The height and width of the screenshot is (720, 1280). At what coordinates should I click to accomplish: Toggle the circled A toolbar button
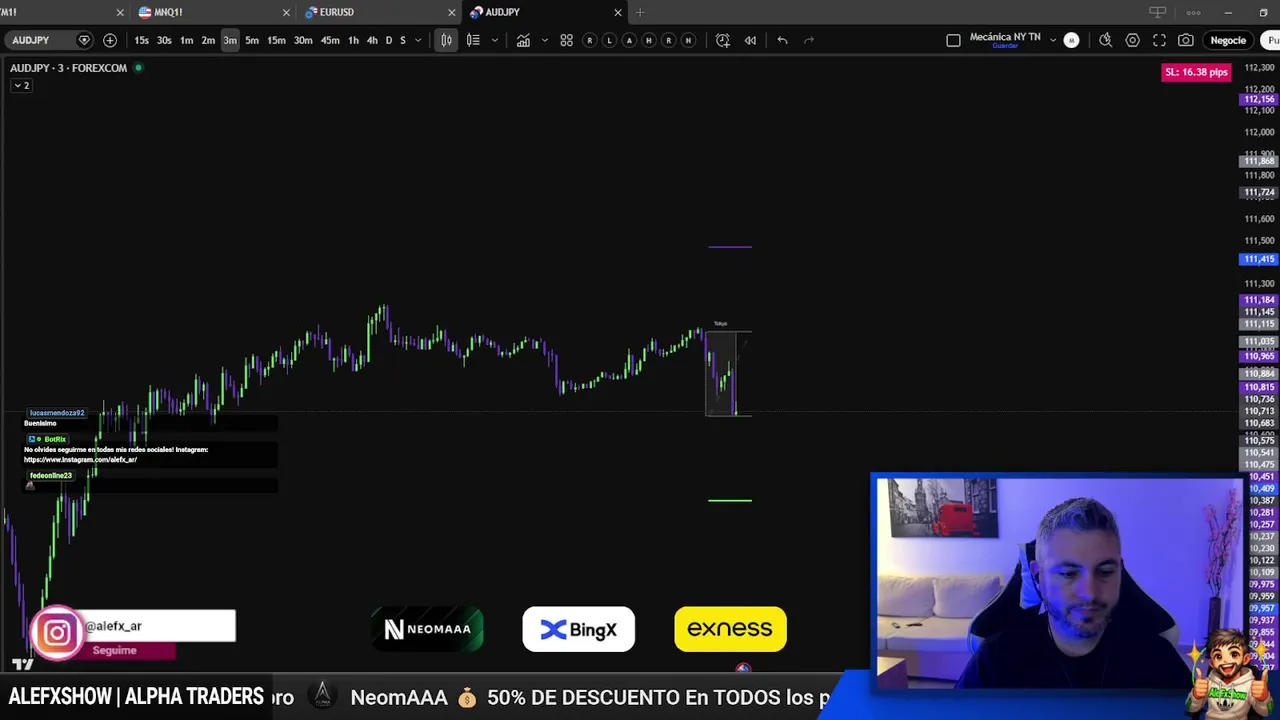(x=629, y=40)
